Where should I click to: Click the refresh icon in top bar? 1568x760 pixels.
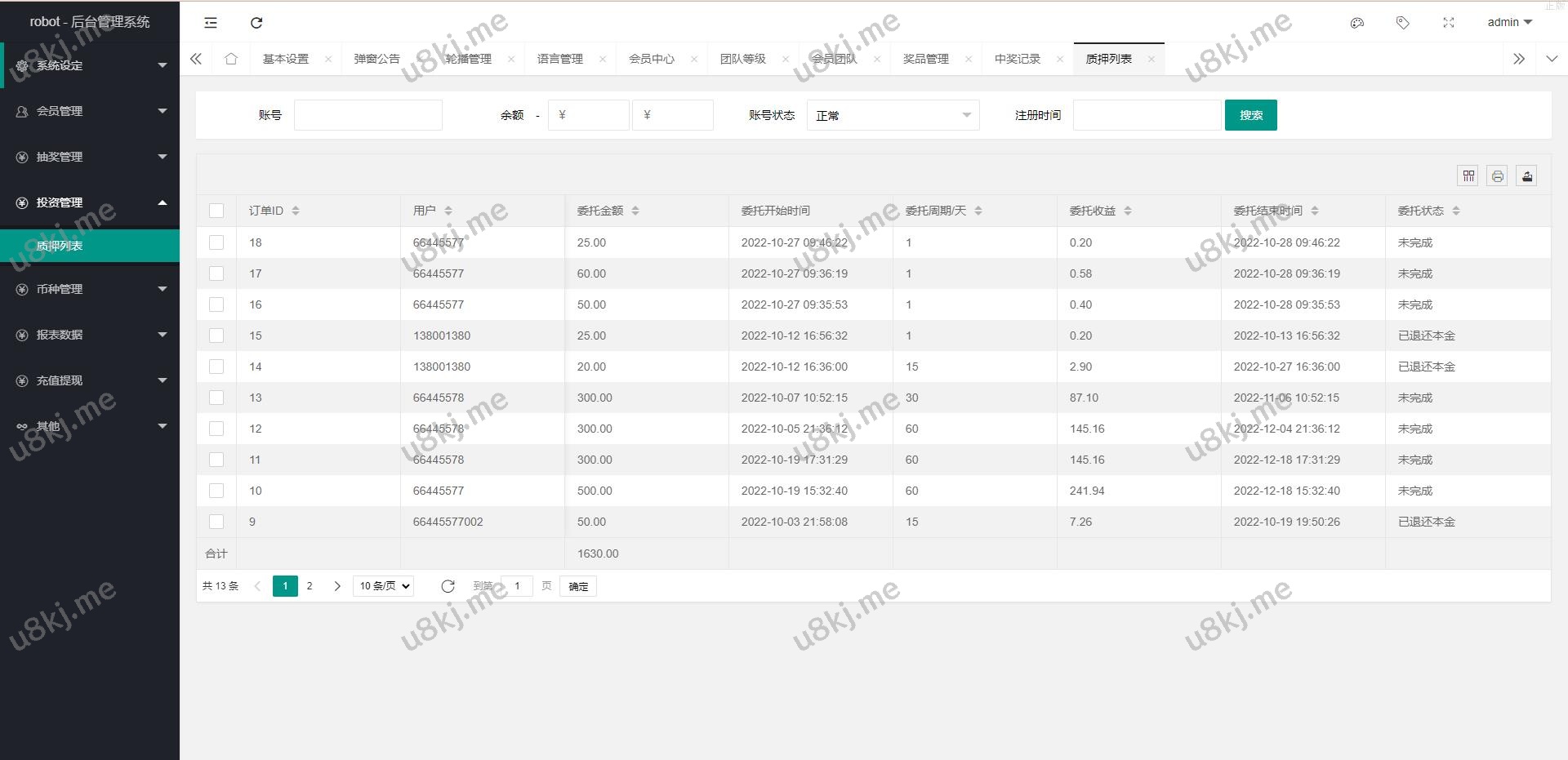tap(256, 23)
